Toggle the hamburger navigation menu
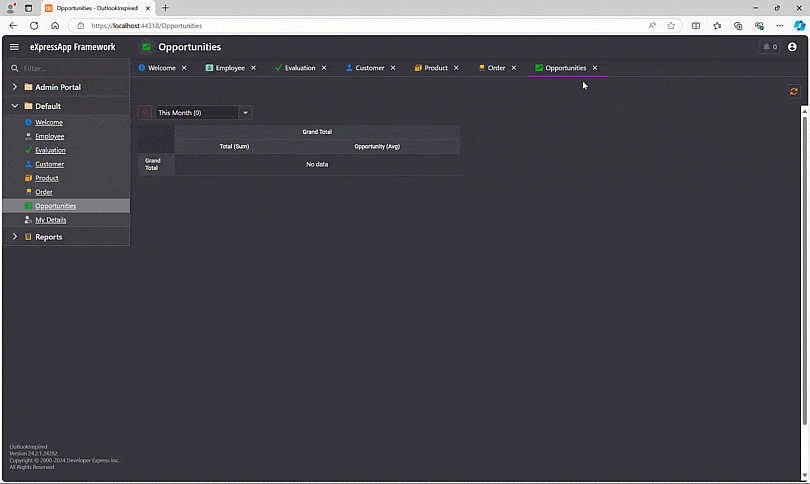 [x=14, y=47]
